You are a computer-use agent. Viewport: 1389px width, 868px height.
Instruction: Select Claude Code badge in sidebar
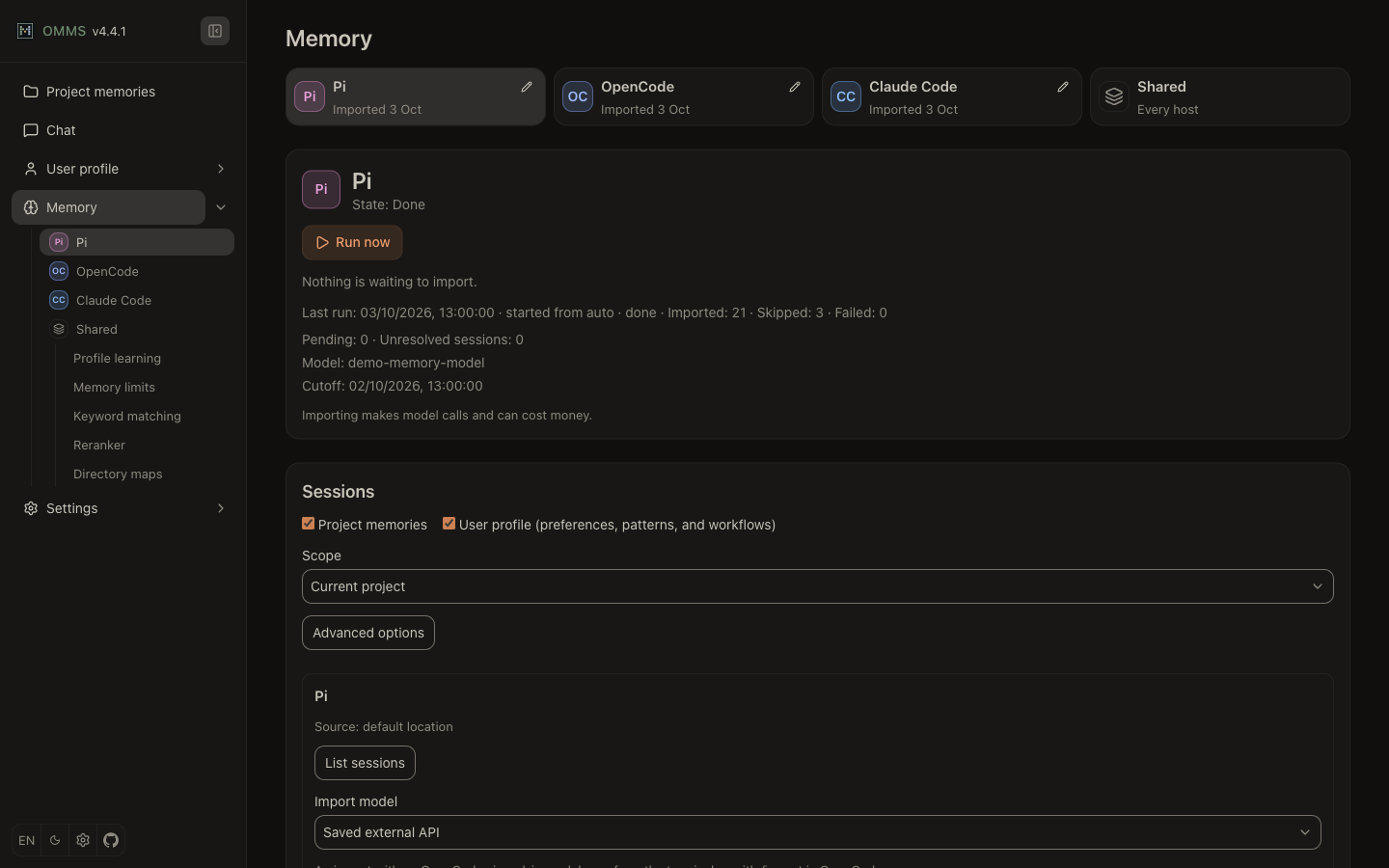click(59, 300)
